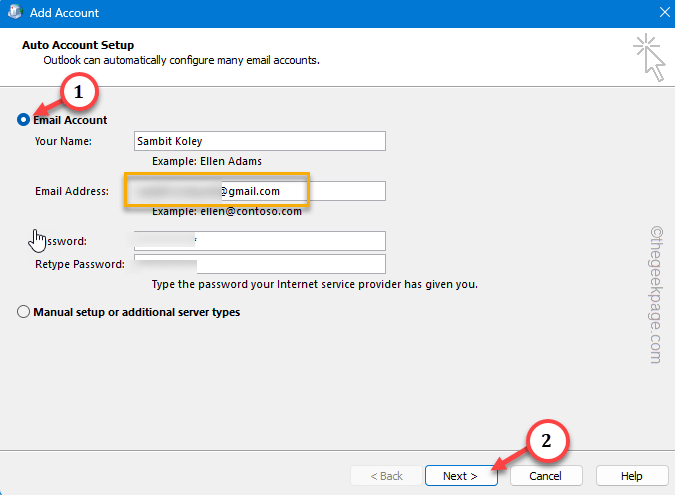Click the Your Name label text
The width and height of the screenshot is (675, 495).
pyautogui.click(x=63, y=141)
